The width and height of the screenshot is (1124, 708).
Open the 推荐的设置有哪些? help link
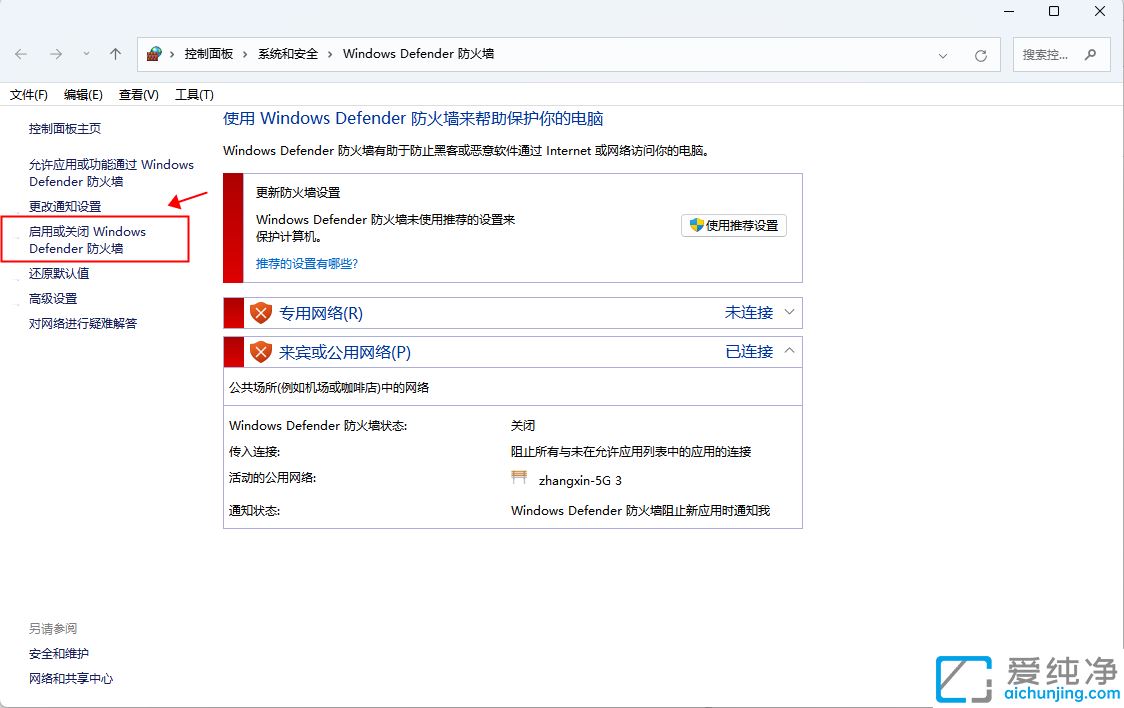(x=307, y=264)
